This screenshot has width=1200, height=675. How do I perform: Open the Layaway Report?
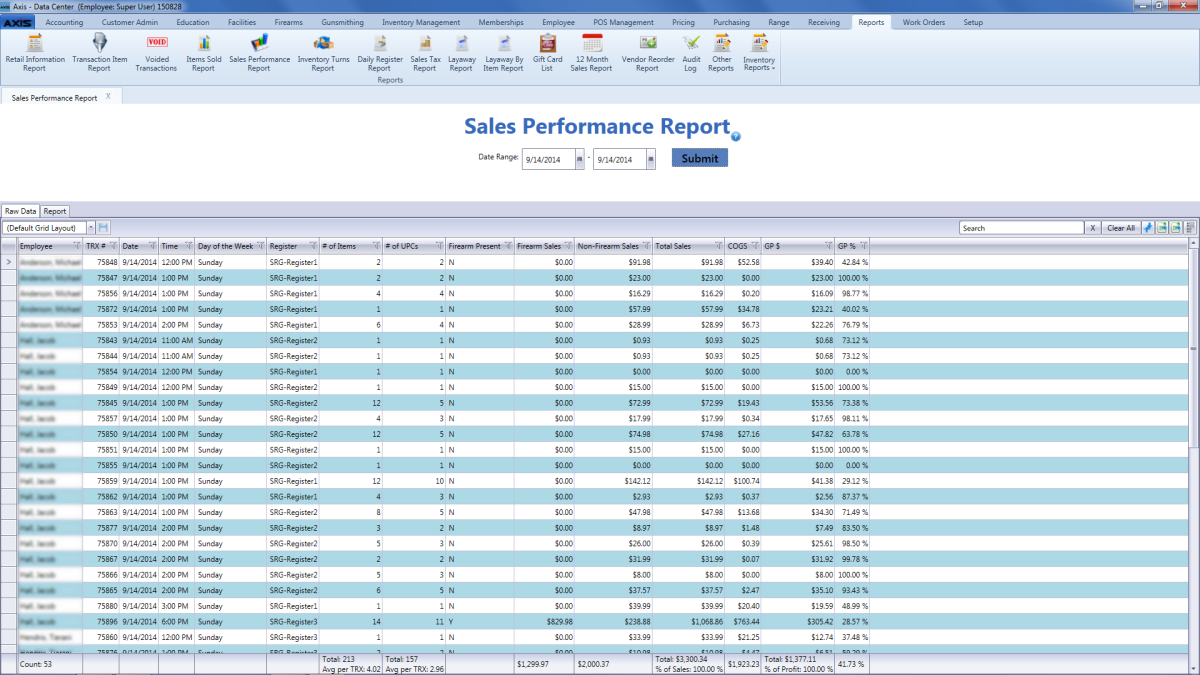point(461,52)
